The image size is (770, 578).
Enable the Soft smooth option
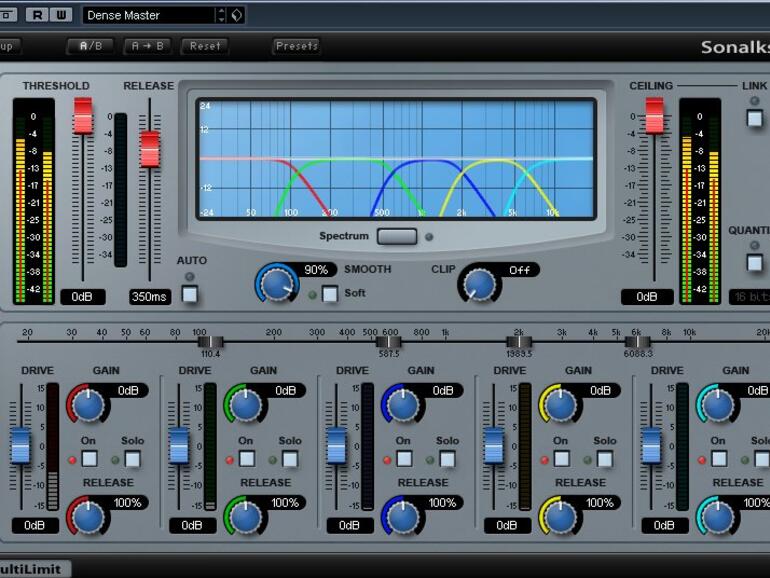(329, 294)
